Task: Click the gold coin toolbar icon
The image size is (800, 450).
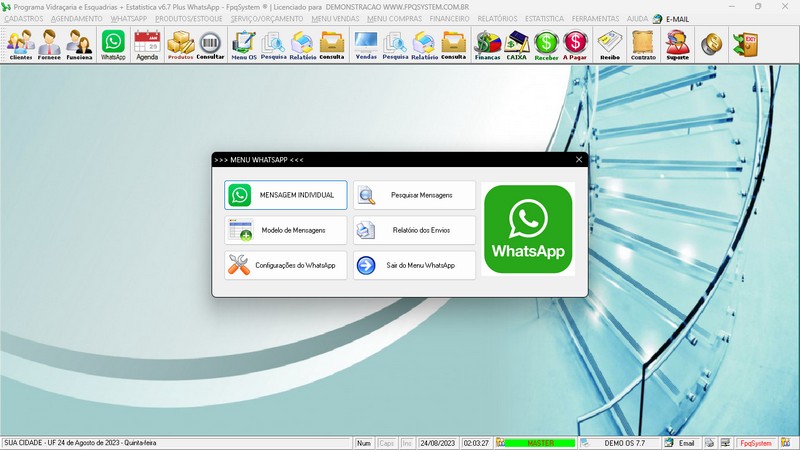Action: (x=711, y=45)
